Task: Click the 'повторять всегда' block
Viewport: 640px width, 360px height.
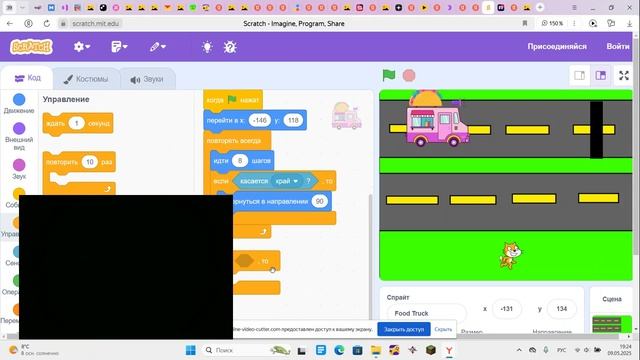Action: [234, 141]
